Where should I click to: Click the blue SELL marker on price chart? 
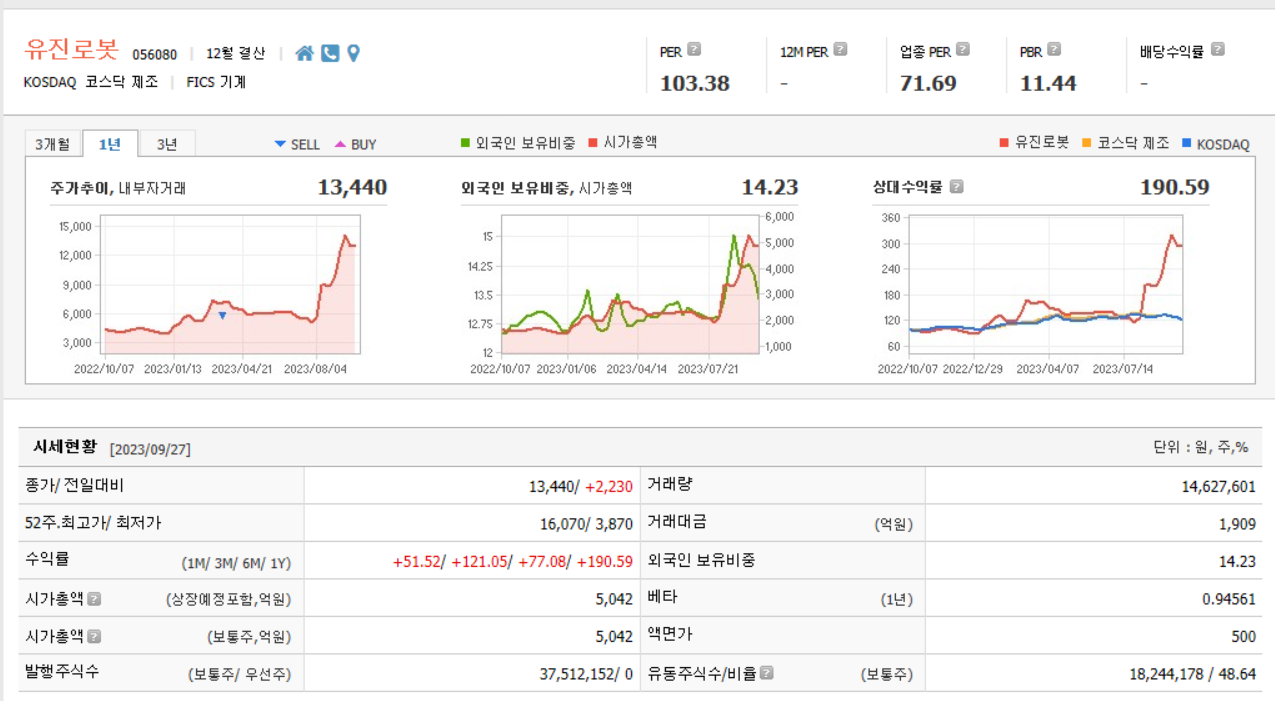(x=222, y=315)
